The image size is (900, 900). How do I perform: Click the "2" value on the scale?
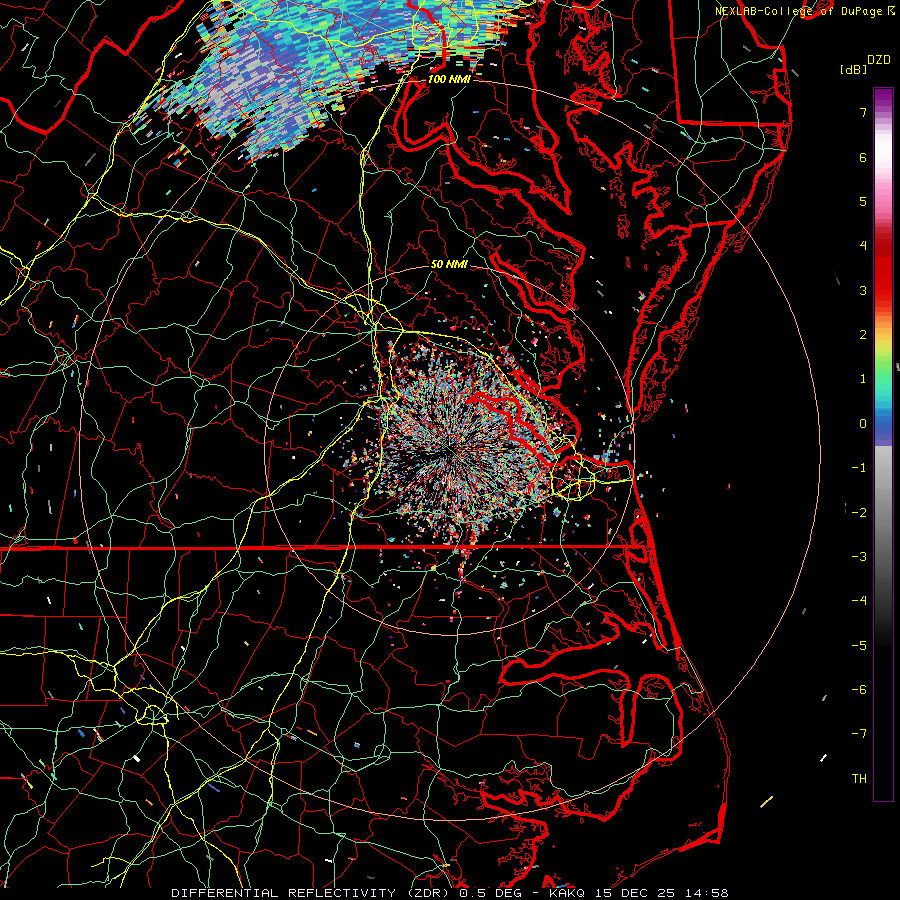click(863, 335)
